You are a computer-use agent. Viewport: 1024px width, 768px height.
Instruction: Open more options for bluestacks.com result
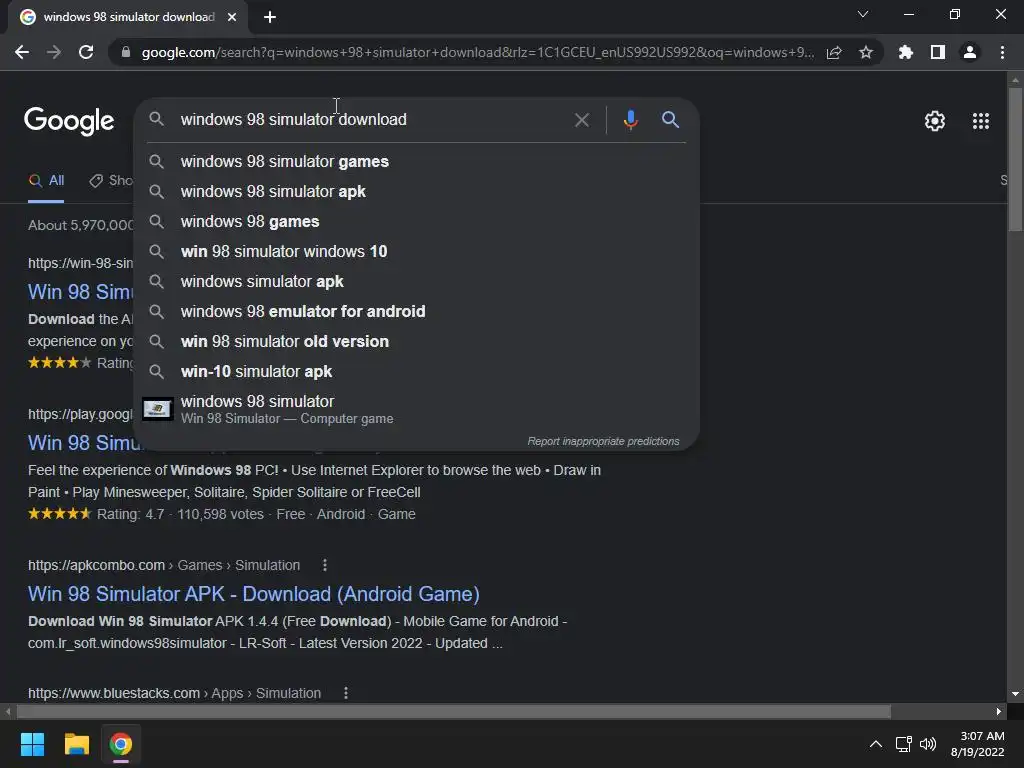345,693
